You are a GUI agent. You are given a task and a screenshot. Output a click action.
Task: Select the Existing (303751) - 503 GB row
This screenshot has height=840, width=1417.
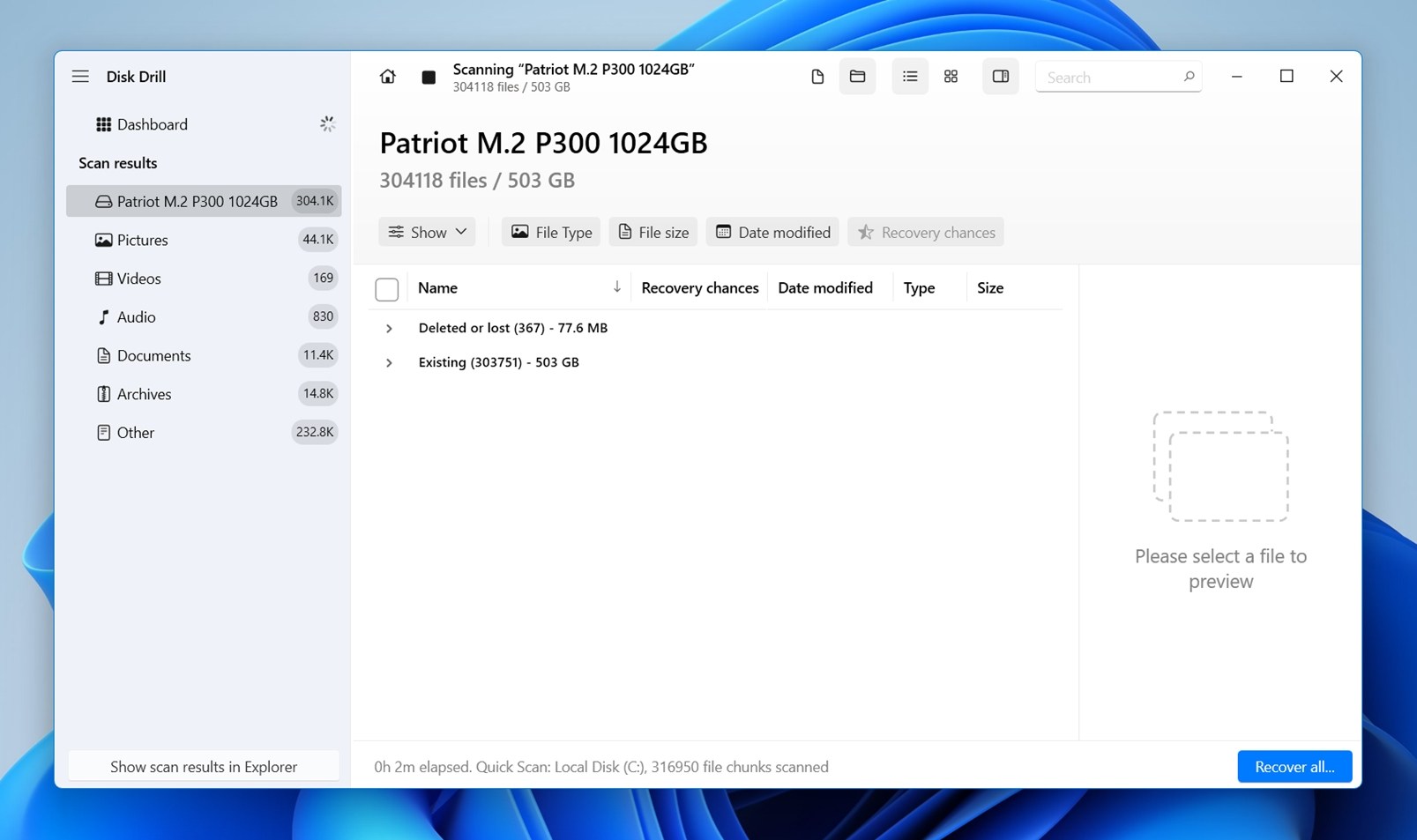pos(715,362)
